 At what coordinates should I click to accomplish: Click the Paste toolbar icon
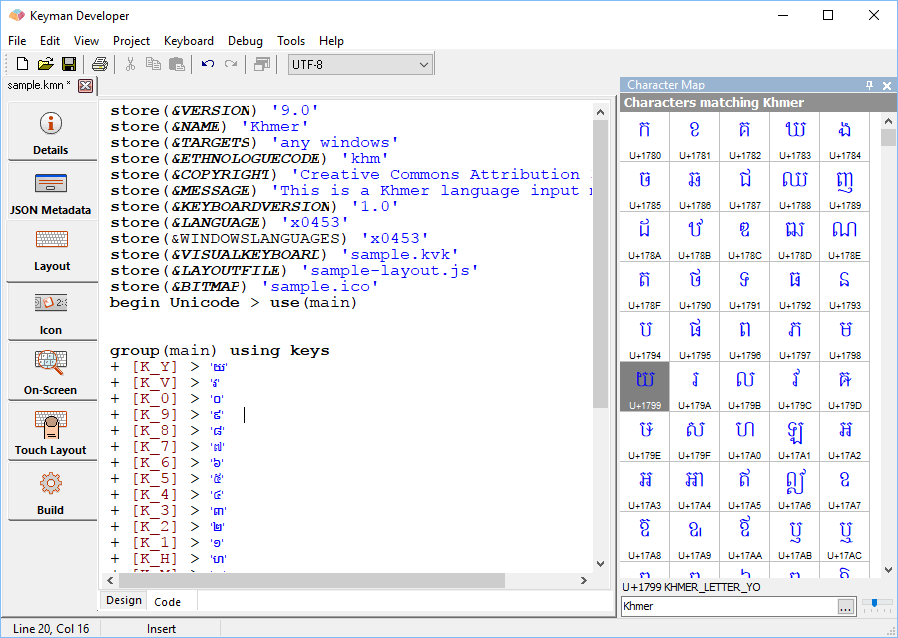point(177,64)
